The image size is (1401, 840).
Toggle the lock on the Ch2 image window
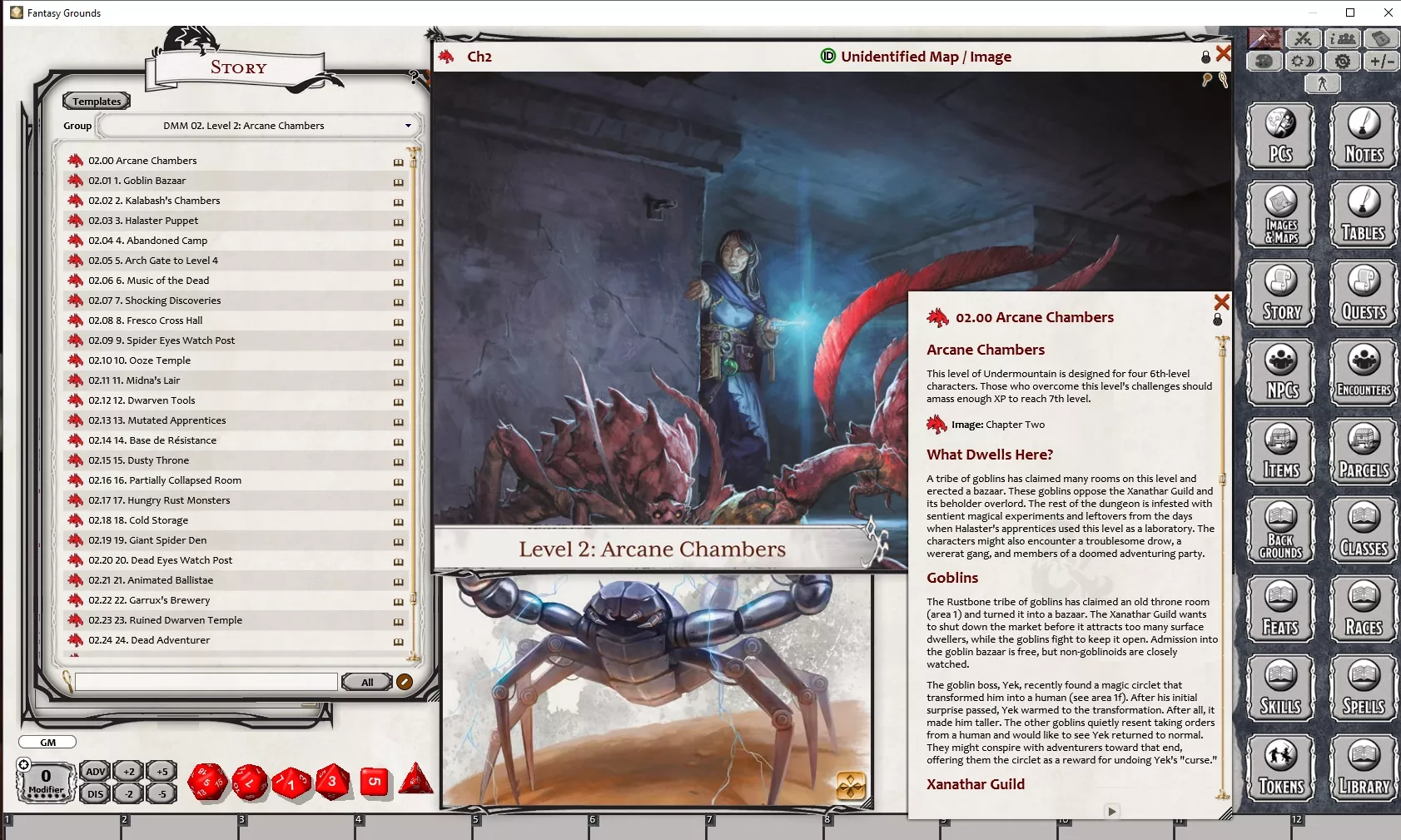click(x=1205, y=57)
